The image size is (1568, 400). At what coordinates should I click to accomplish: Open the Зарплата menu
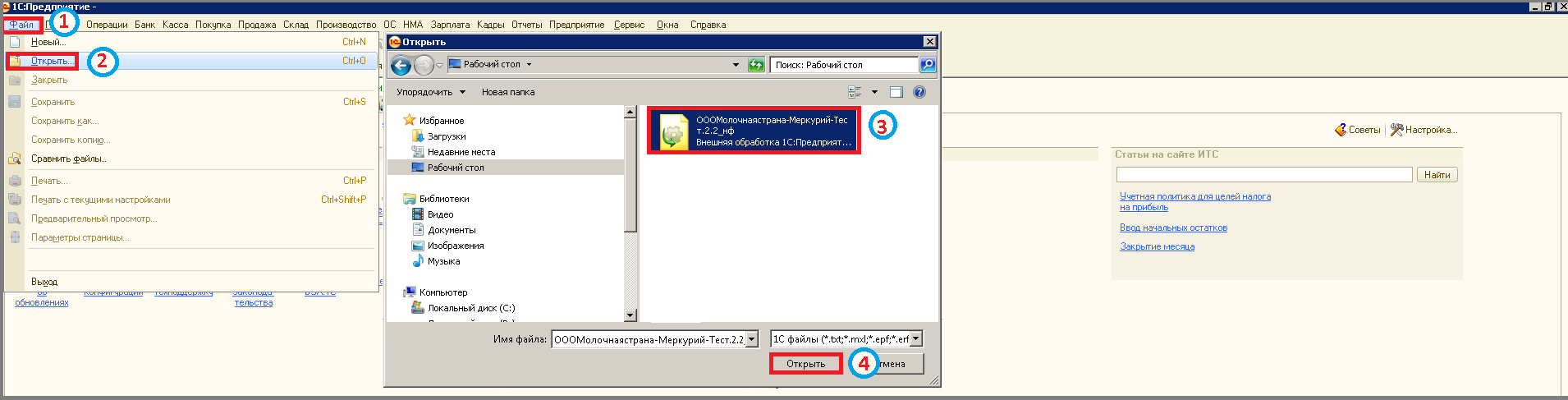click(x=450, y=25)
